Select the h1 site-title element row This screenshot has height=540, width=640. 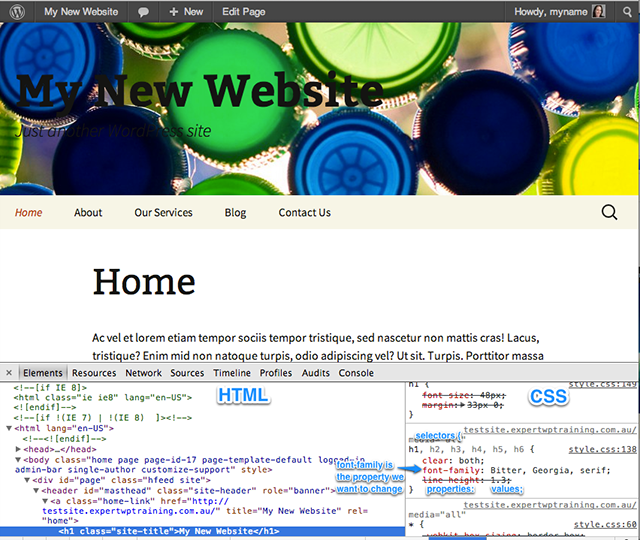coord(202,531)
